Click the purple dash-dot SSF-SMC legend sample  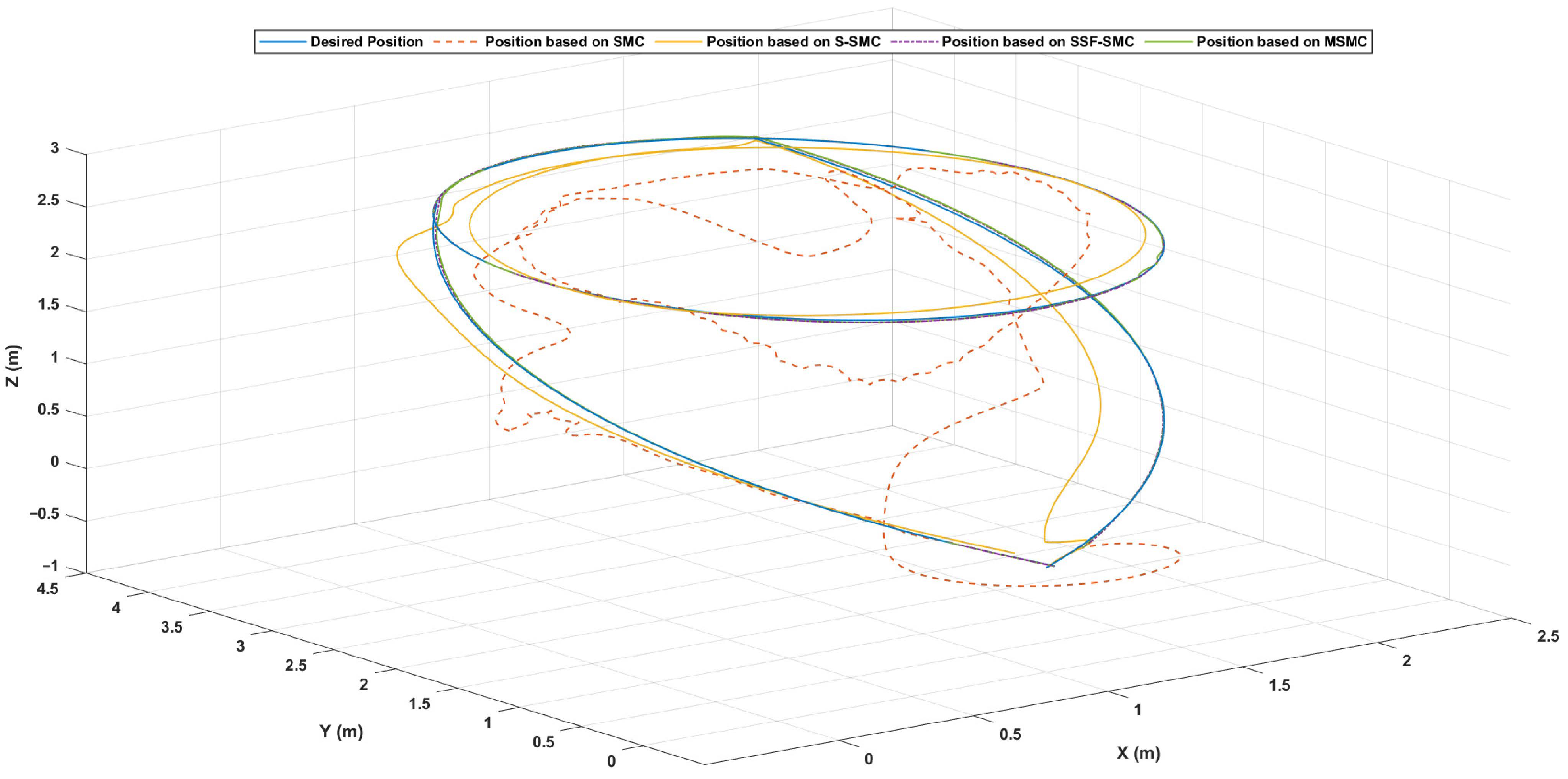[x=914, y=42]
